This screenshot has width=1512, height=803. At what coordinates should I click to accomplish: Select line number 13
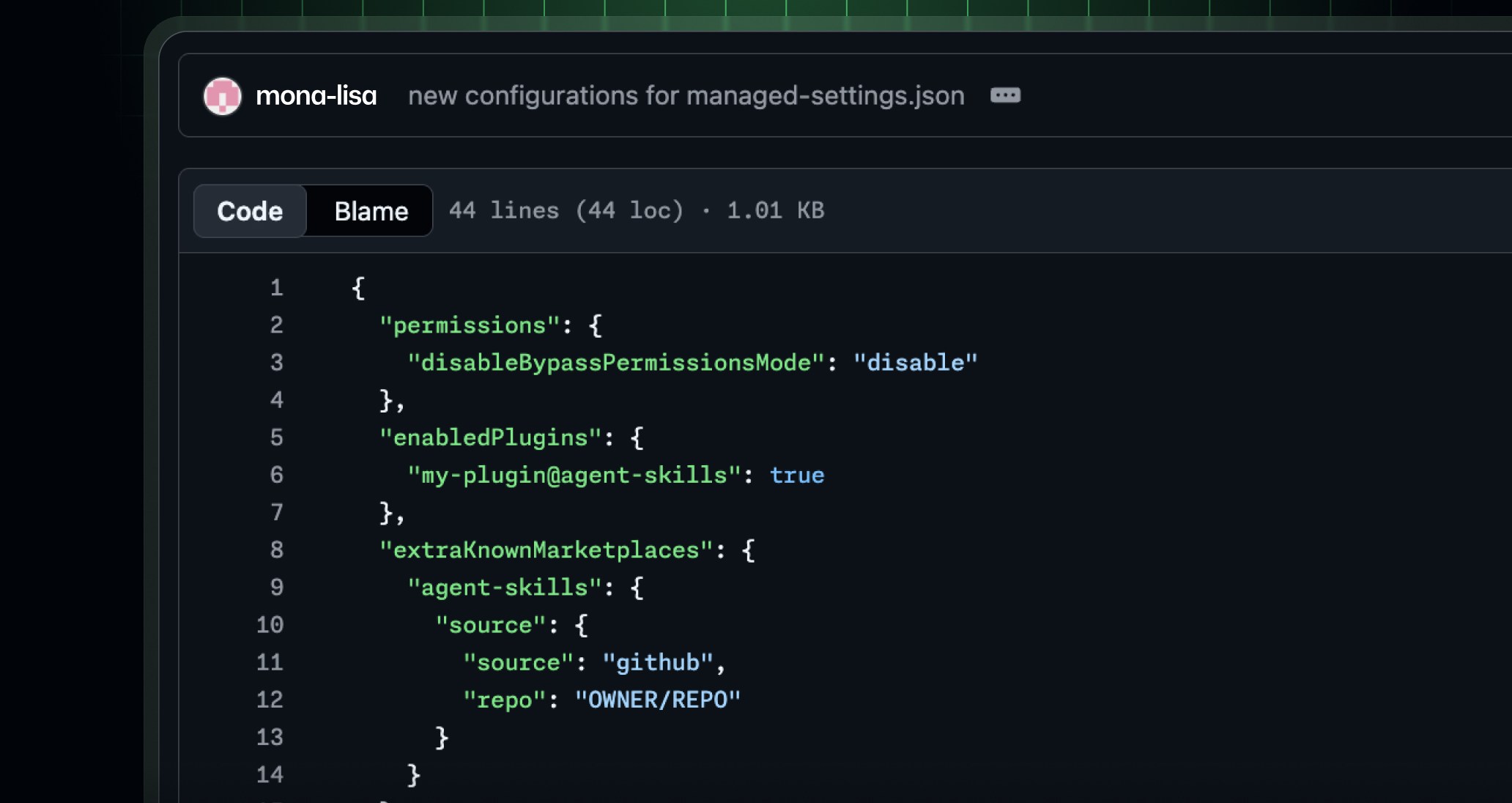[270, 737]
